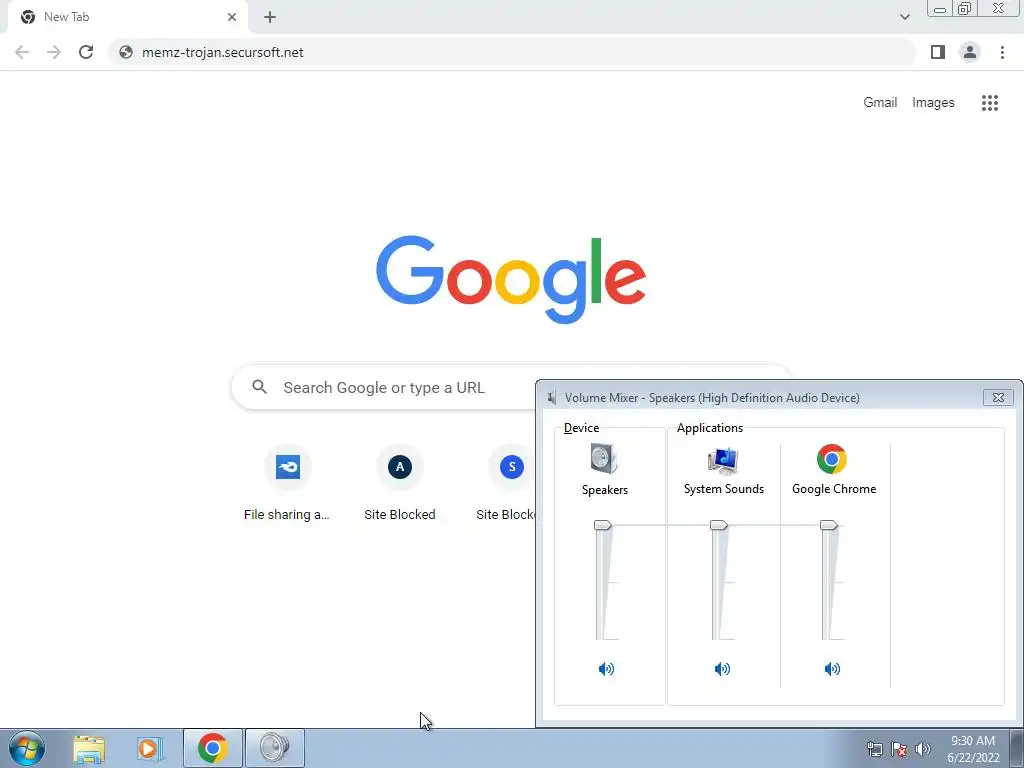Click the Volume Mixer taskbar button

pos(275,748)
